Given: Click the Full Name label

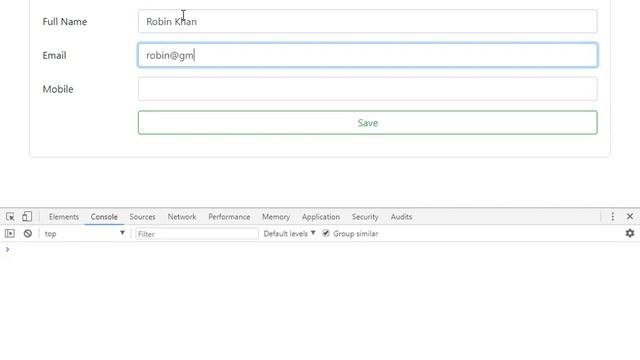Looking at the screenshot, I should point(65,22).
